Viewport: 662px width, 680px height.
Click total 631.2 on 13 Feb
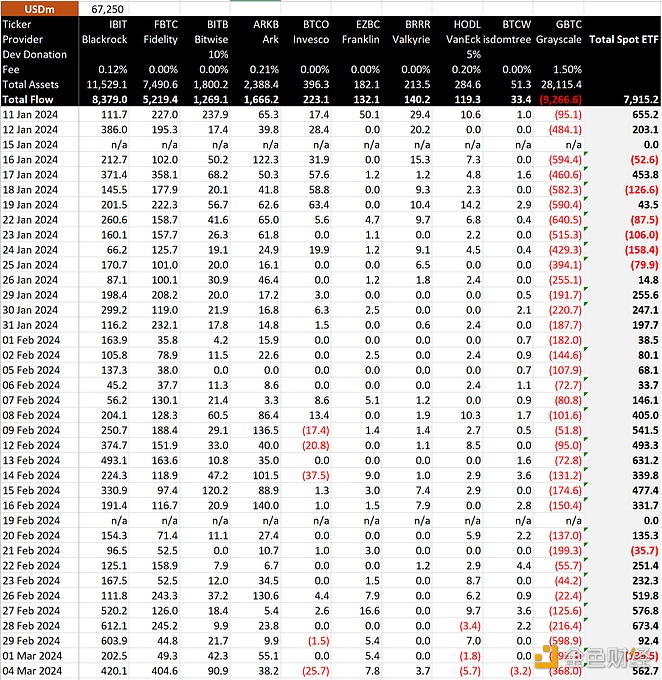(646, 461)
